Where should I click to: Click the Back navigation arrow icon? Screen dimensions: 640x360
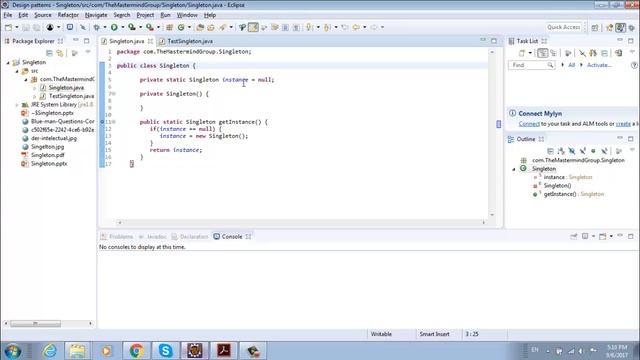356,27
